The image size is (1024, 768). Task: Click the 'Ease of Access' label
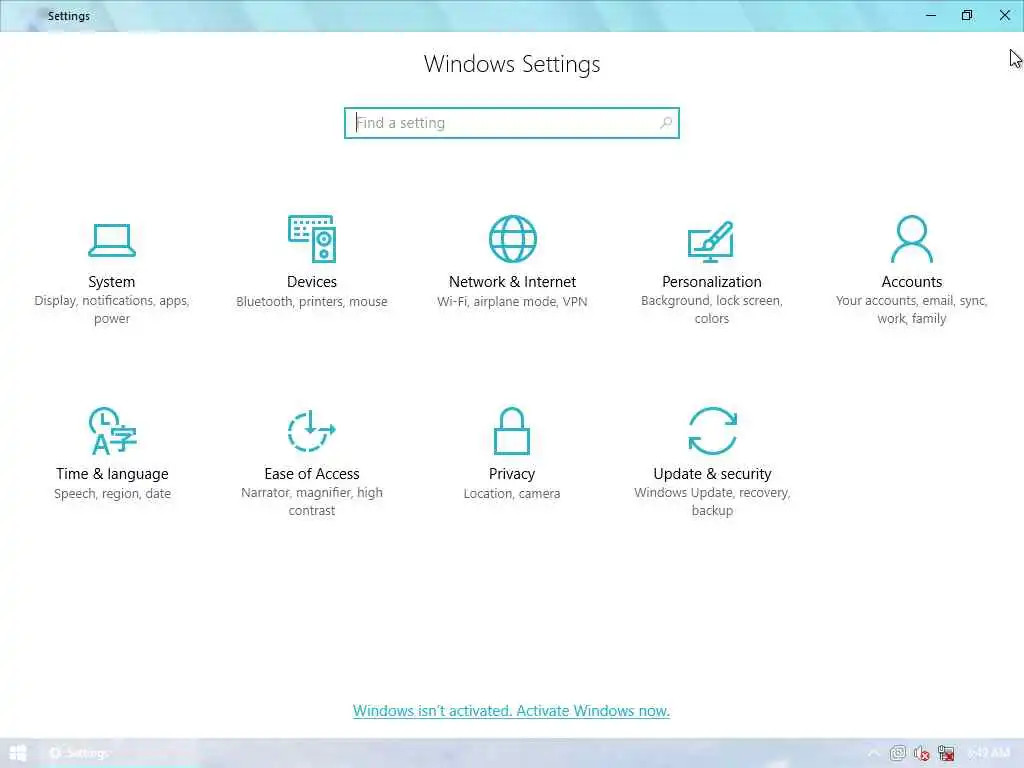[312, 473]
